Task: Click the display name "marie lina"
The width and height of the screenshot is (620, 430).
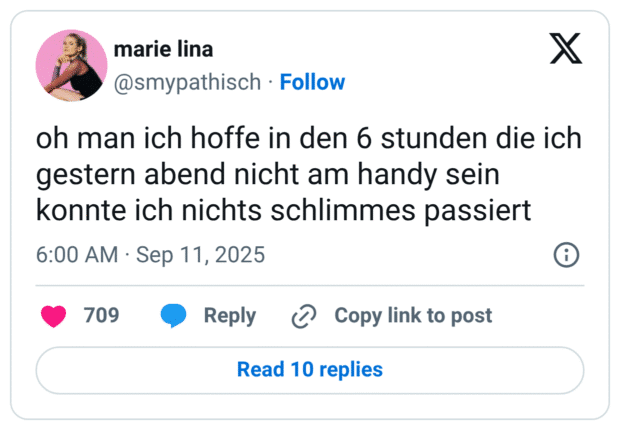Action: pyautogui.click(x=163, y=50)
